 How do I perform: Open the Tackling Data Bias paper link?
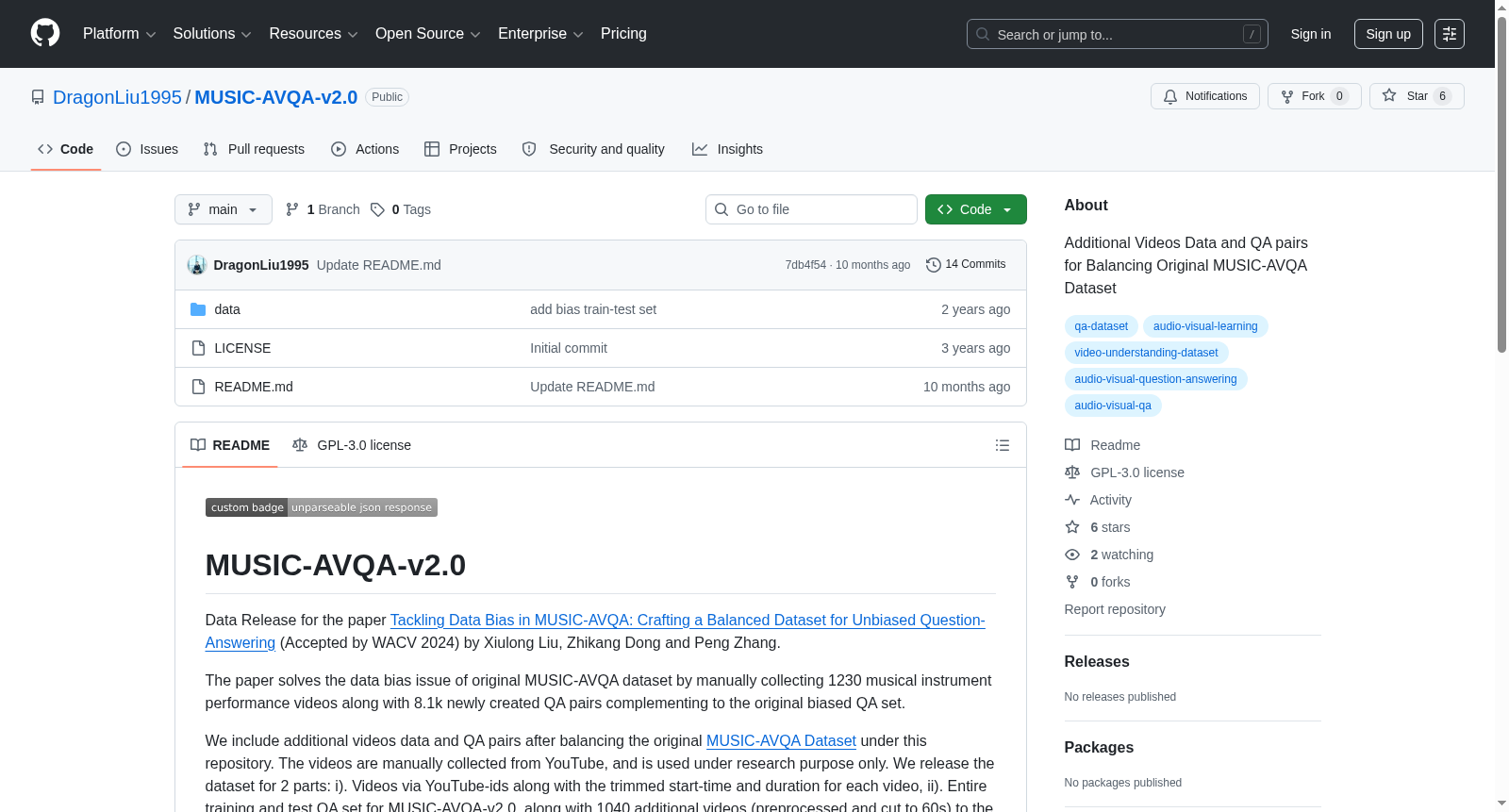595,631
